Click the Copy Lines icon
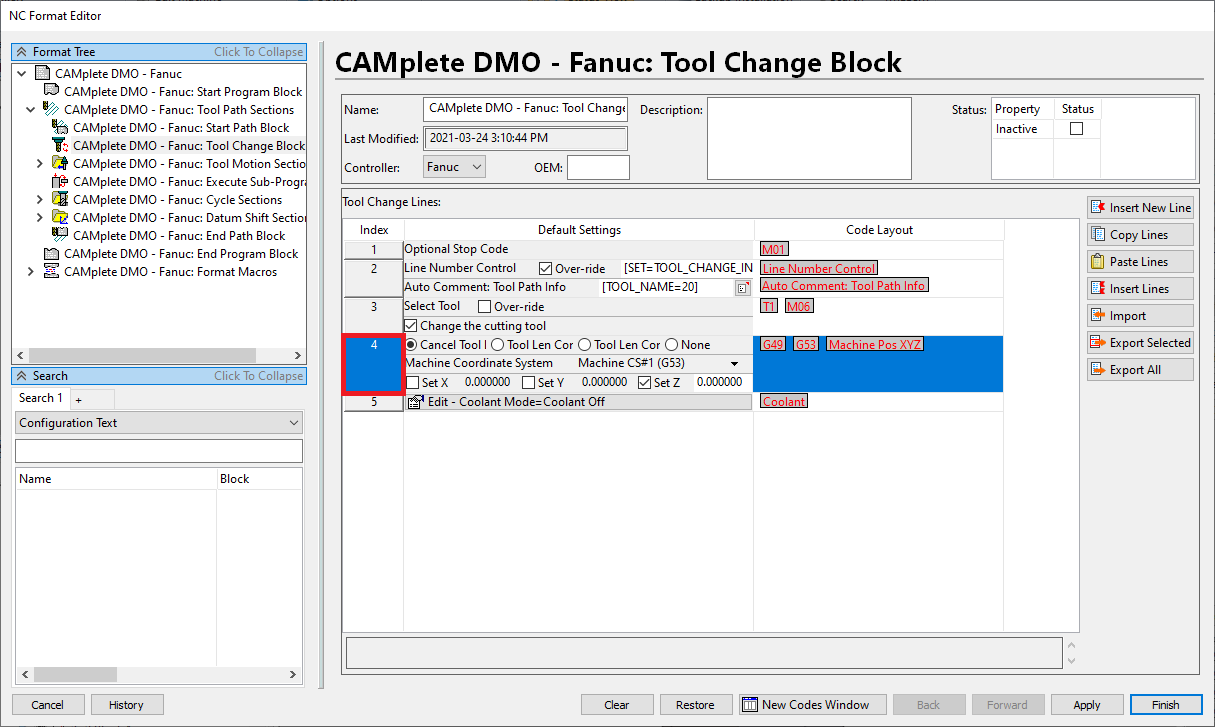 [1099, 234]
